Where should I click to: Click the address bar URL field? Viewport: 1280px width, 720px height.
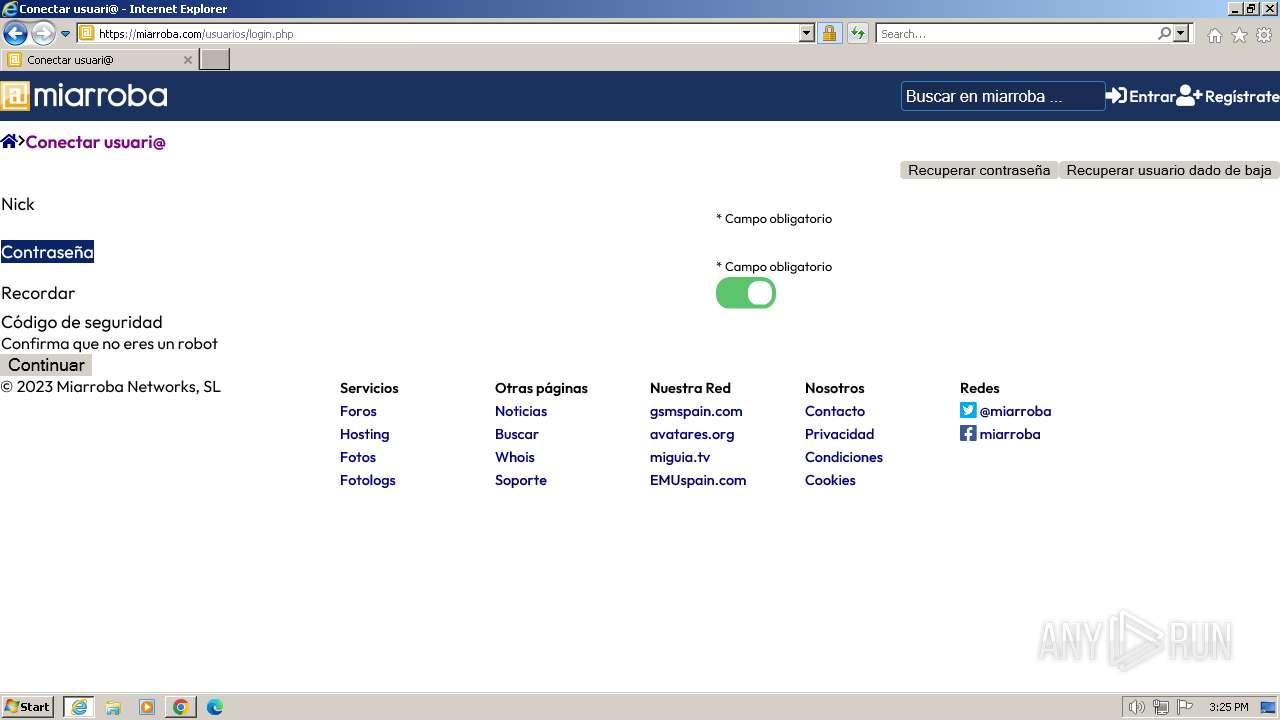point(446,33)
